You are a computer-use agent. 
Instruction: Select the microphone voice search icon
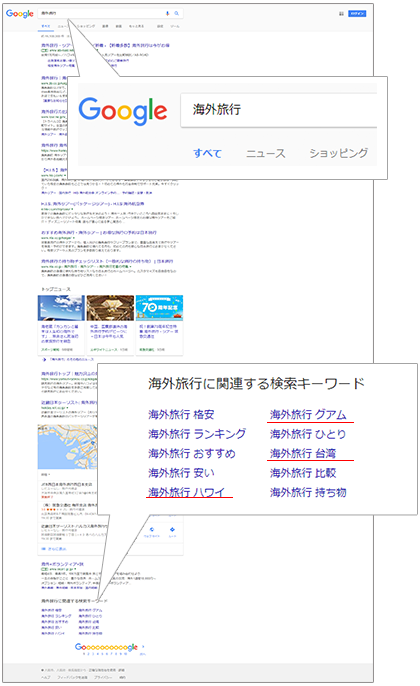click(167, 14)
